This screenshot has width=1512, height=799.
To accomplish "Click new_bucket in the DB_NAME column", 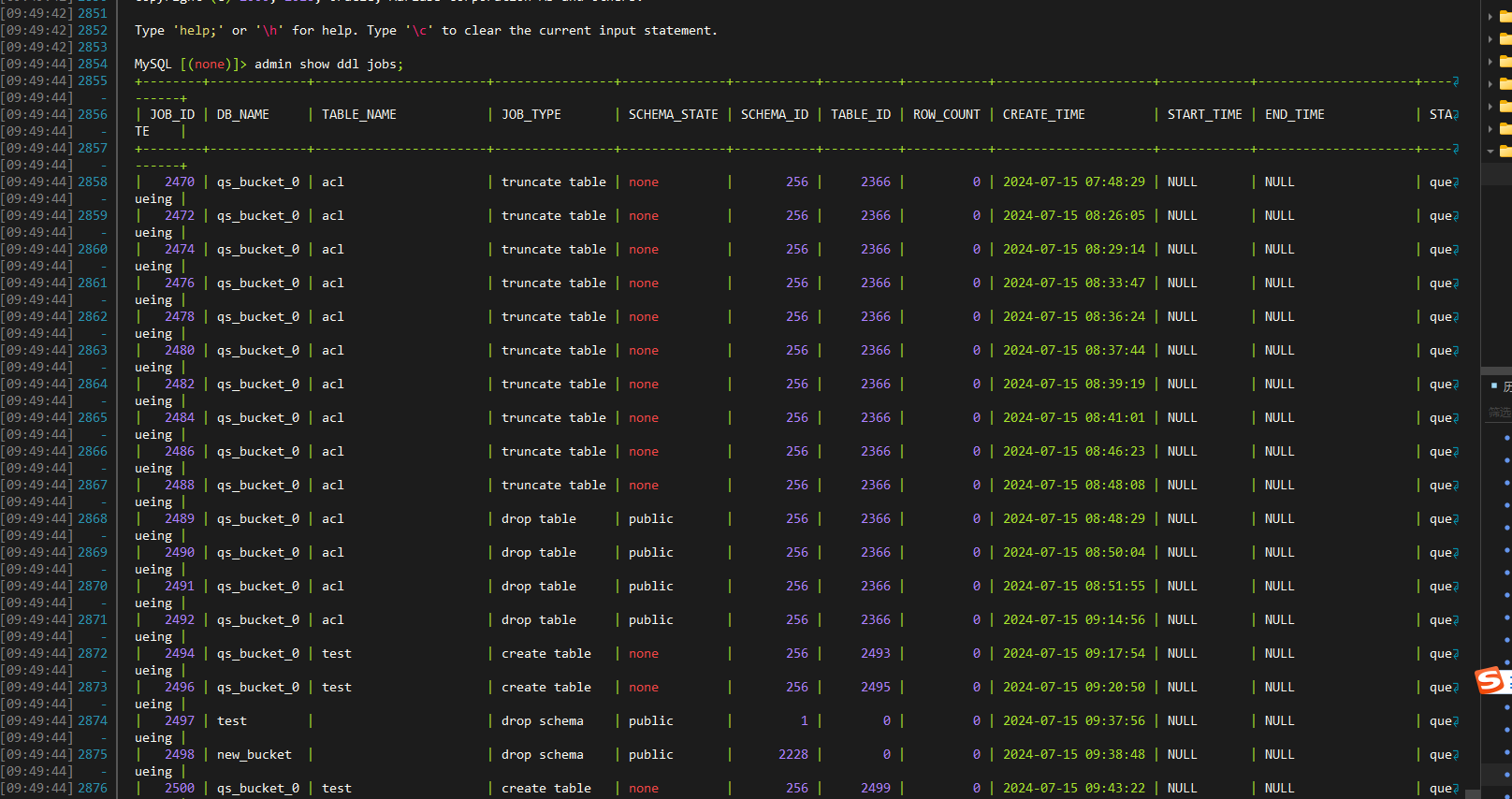I will tap(254, 754).
